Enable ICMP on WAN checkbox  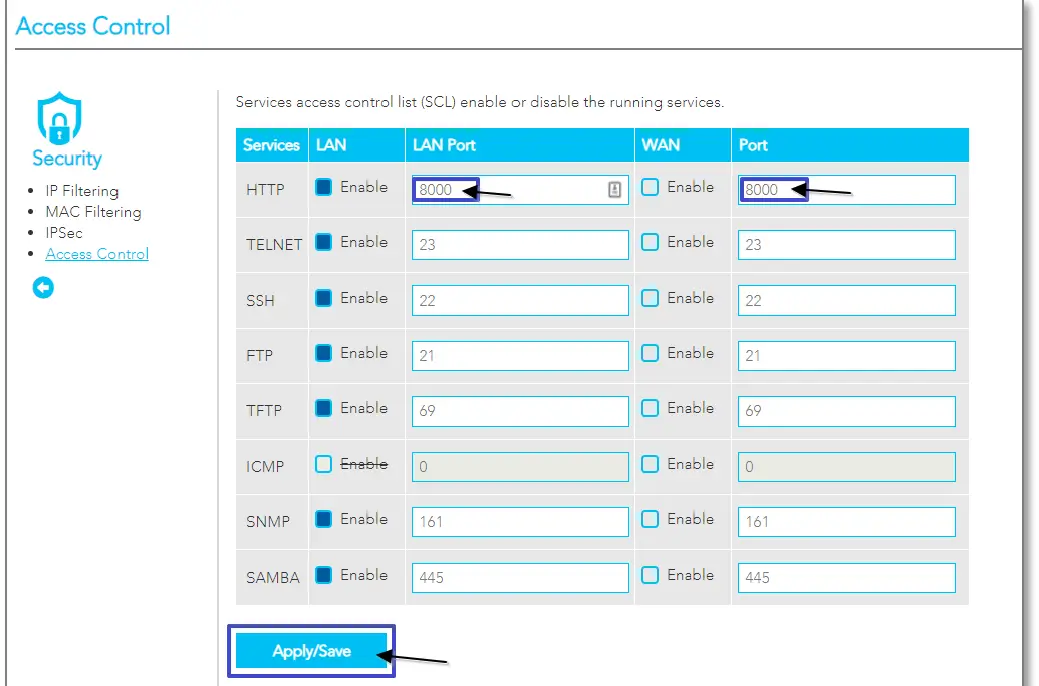coord(650,464)
